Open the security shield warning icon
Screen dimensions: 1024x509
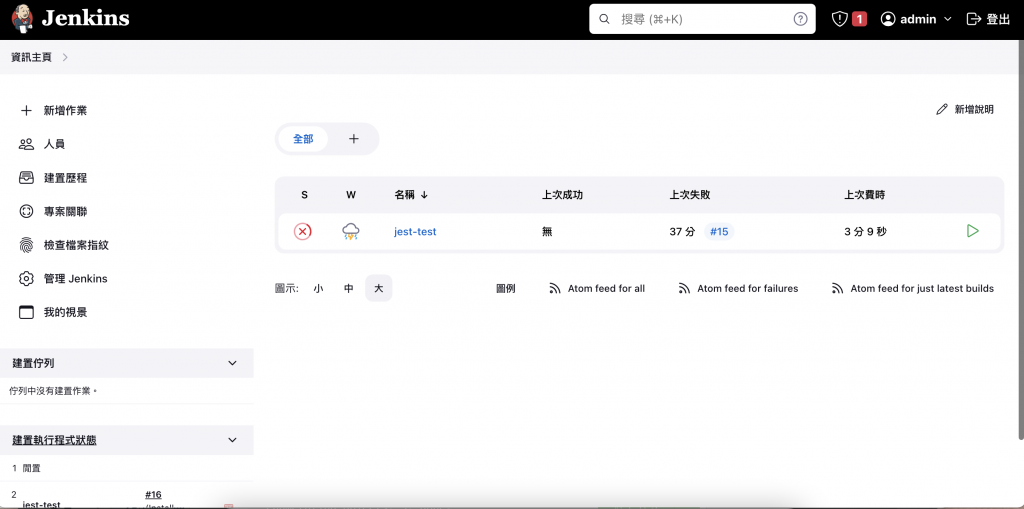(839, 19)
